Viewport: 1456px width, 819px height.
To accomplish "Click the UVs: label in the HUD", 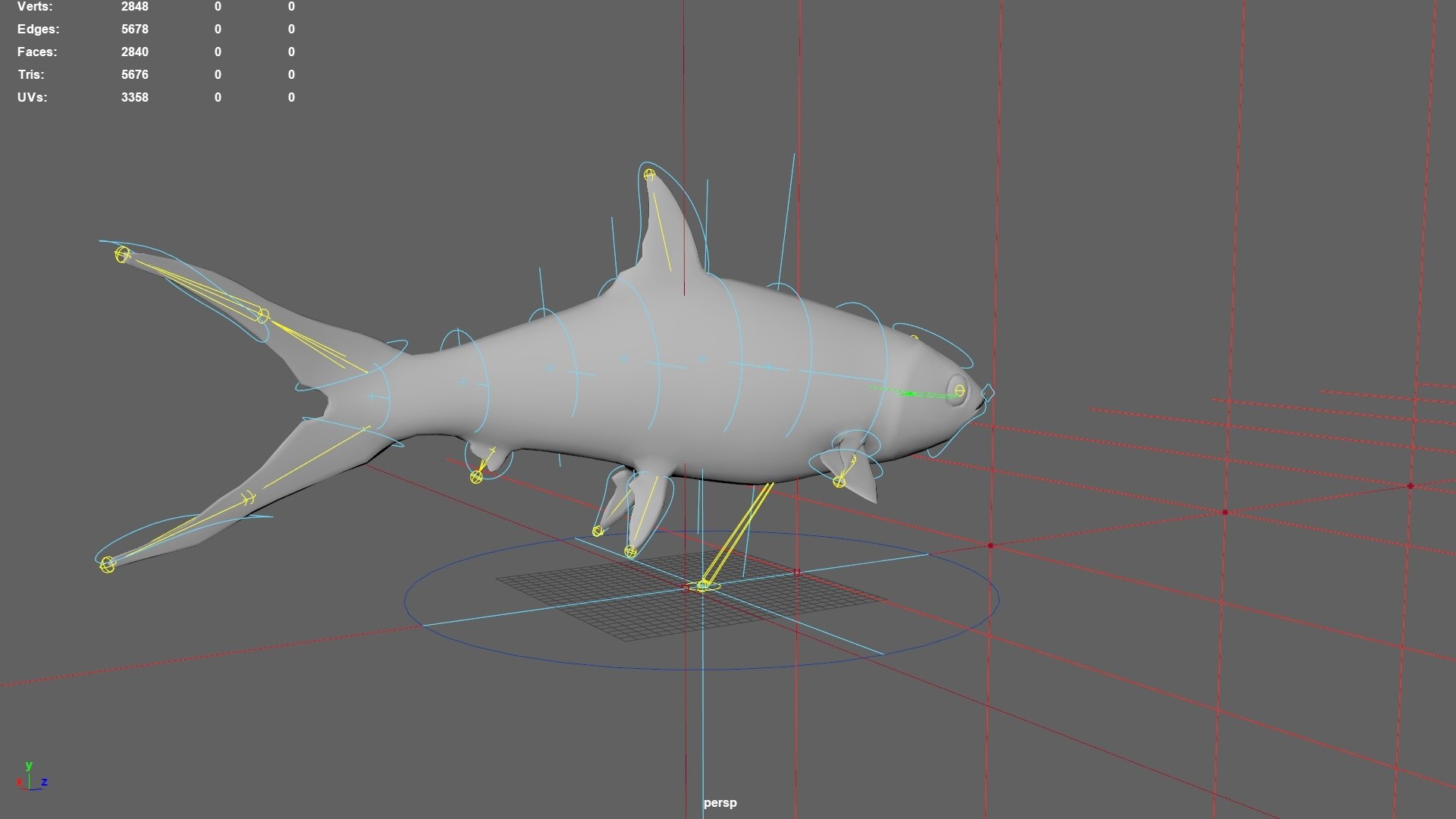I will [32, 97].
